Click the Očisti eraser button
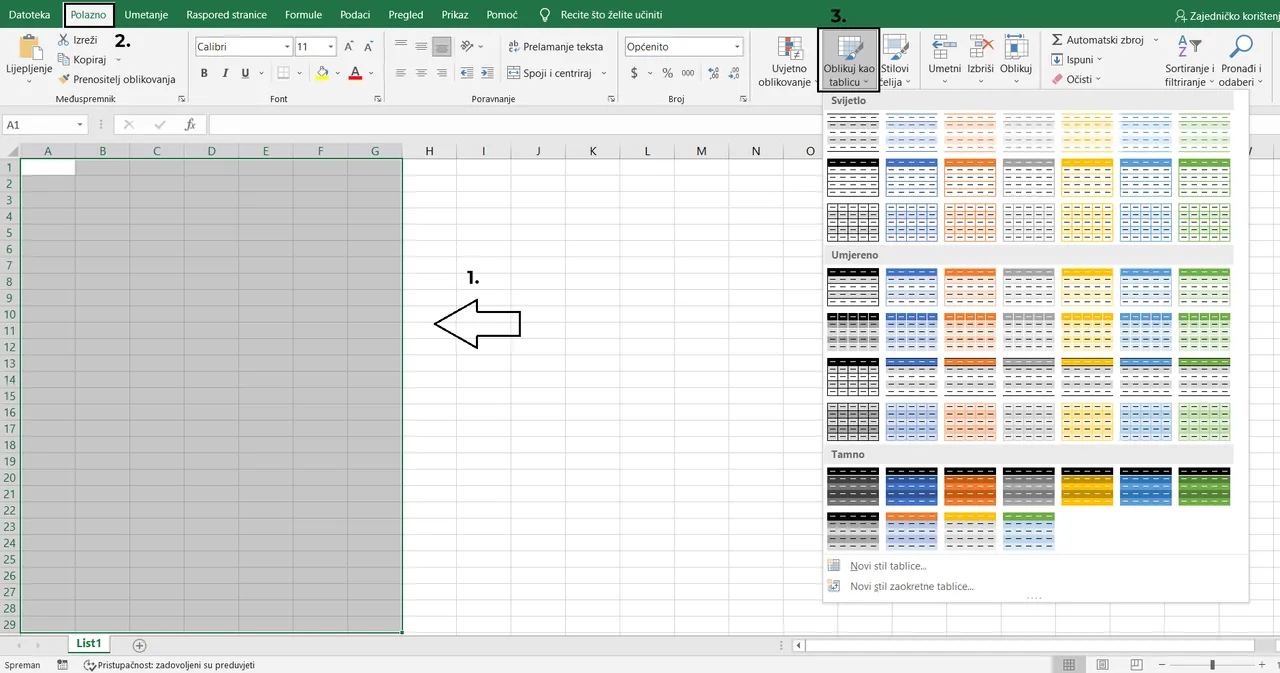The width and height of the screenshot is (1280, 673). (1076, 79)
